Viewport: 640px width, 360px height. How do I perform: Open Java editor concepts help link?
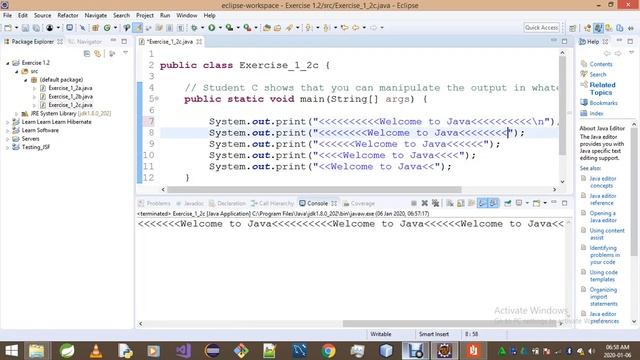click(602, 182)
